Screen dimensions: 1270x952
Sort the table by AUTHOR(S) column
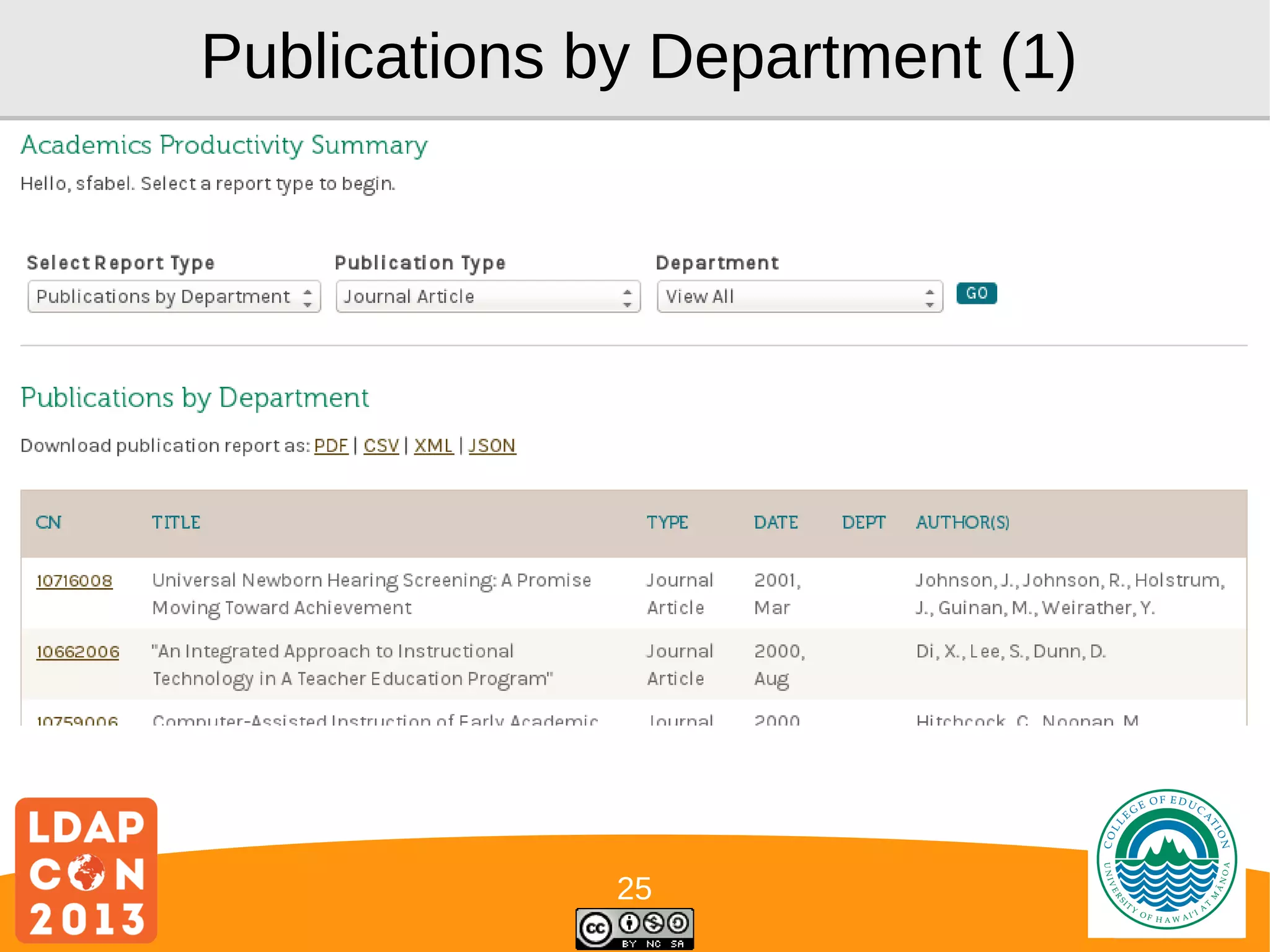pyautogui.click(x=962, y=523)
